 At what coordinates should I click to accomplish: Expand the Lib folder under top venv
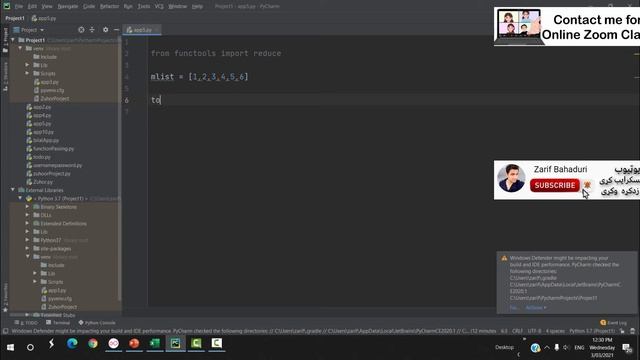27,65
